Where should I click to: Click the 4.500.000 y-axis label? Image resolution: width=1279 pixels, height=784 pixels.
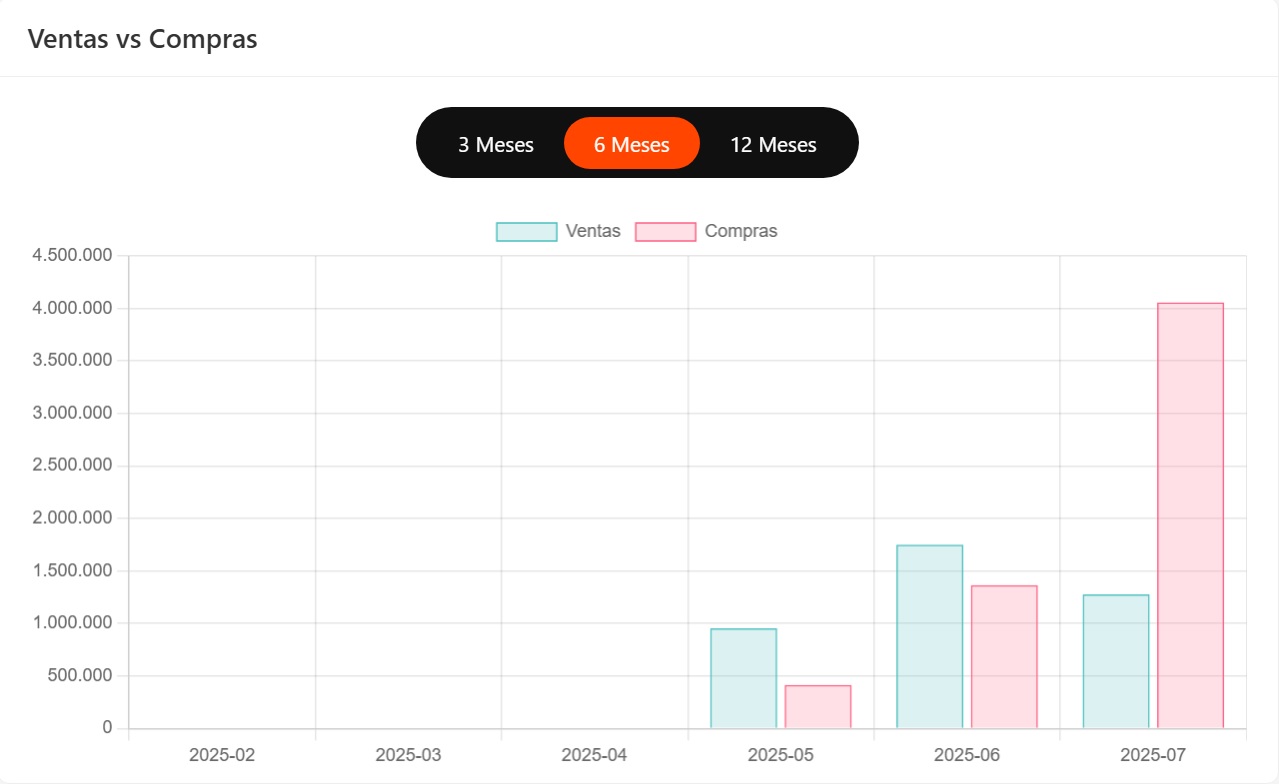click(x=72, y=256)
